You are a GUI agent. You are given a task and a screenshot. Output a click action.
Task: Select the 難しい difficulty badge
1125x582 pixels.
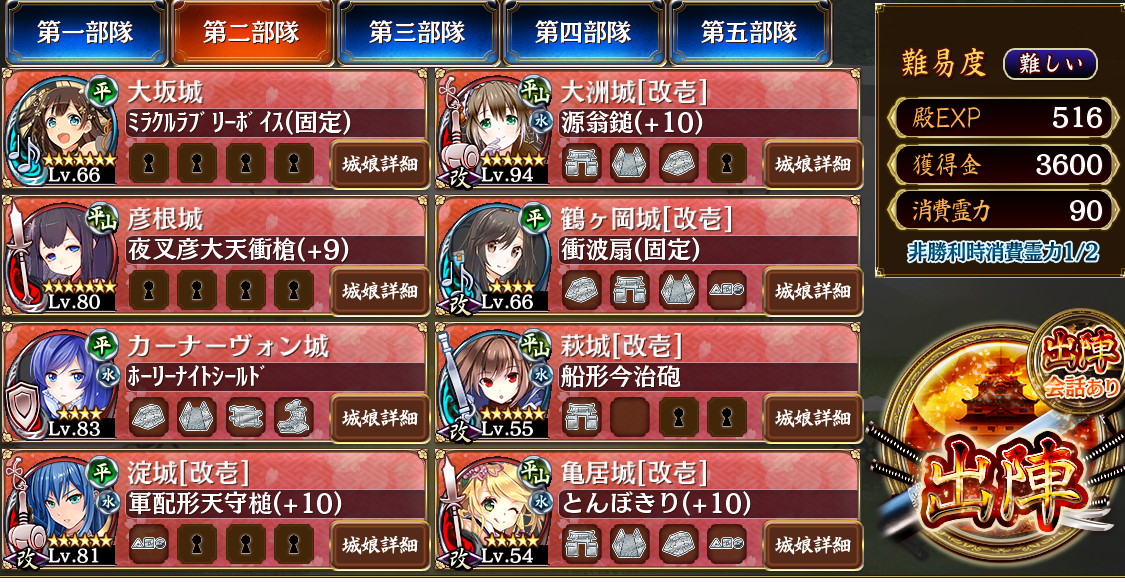point(1050,65)
